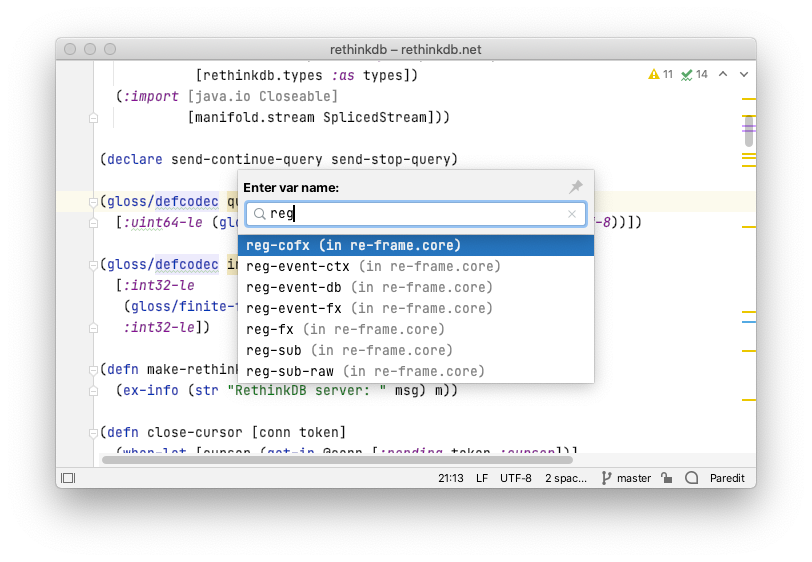Click fold end marker at :uint64-le line
This screenshot has height=562, width=812.
(x=93, y=223)
